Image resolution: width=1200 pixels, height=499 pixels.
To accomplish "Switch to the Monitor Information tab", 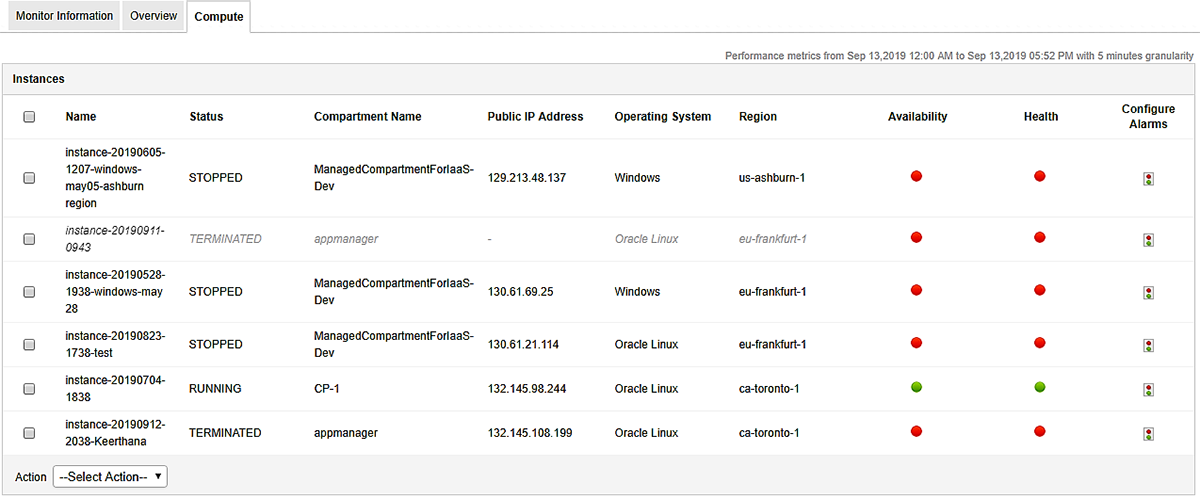I will click(64, 16).
